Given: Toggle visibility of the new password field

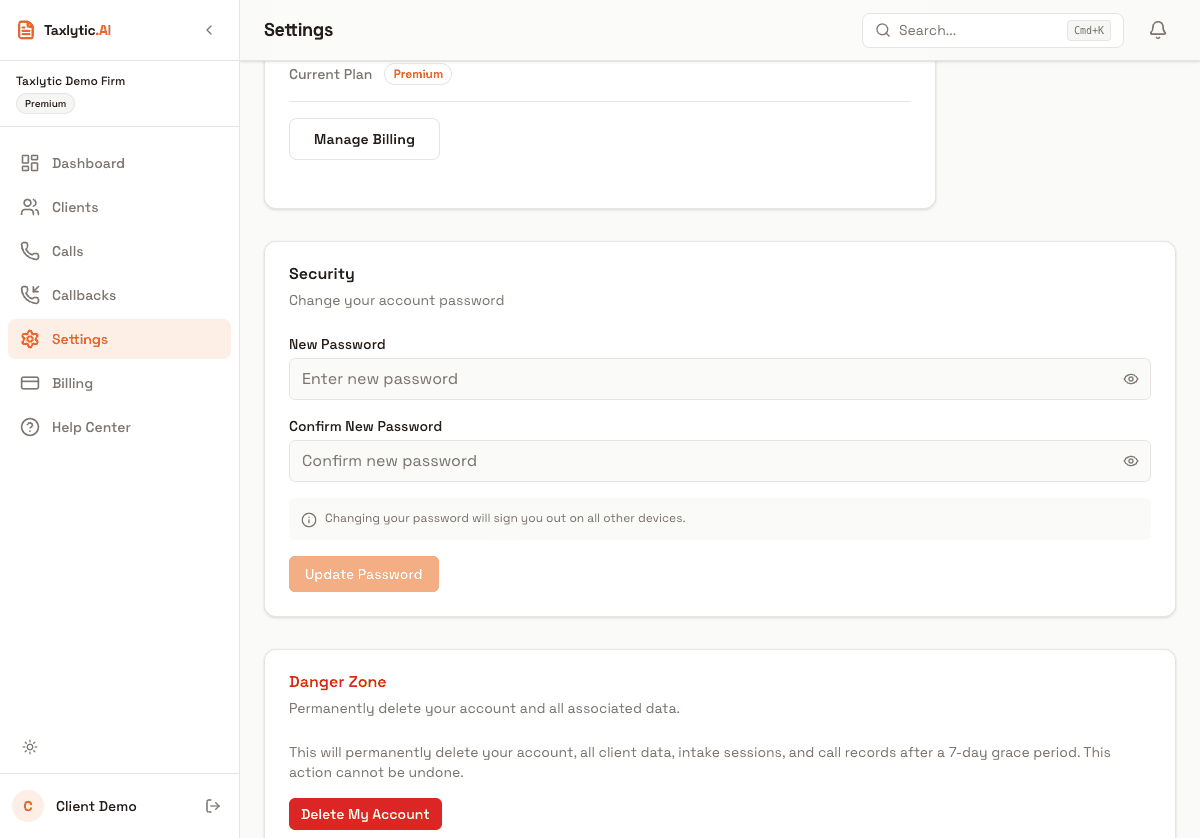Looking at the screenshot, I should [1131, 379].
